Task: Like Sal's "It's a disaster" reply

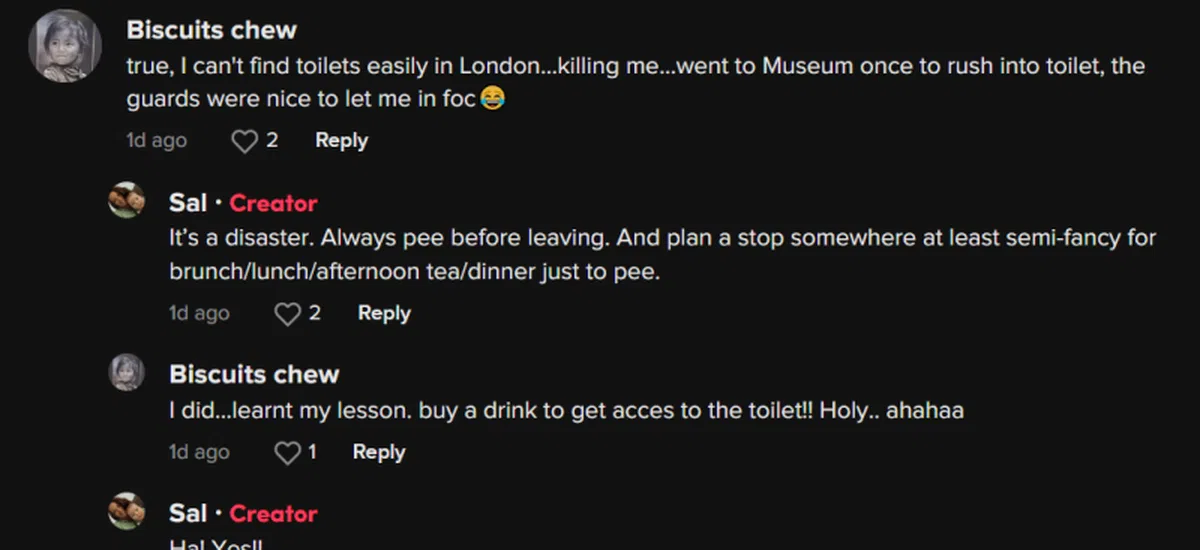Action: point(287,314)
